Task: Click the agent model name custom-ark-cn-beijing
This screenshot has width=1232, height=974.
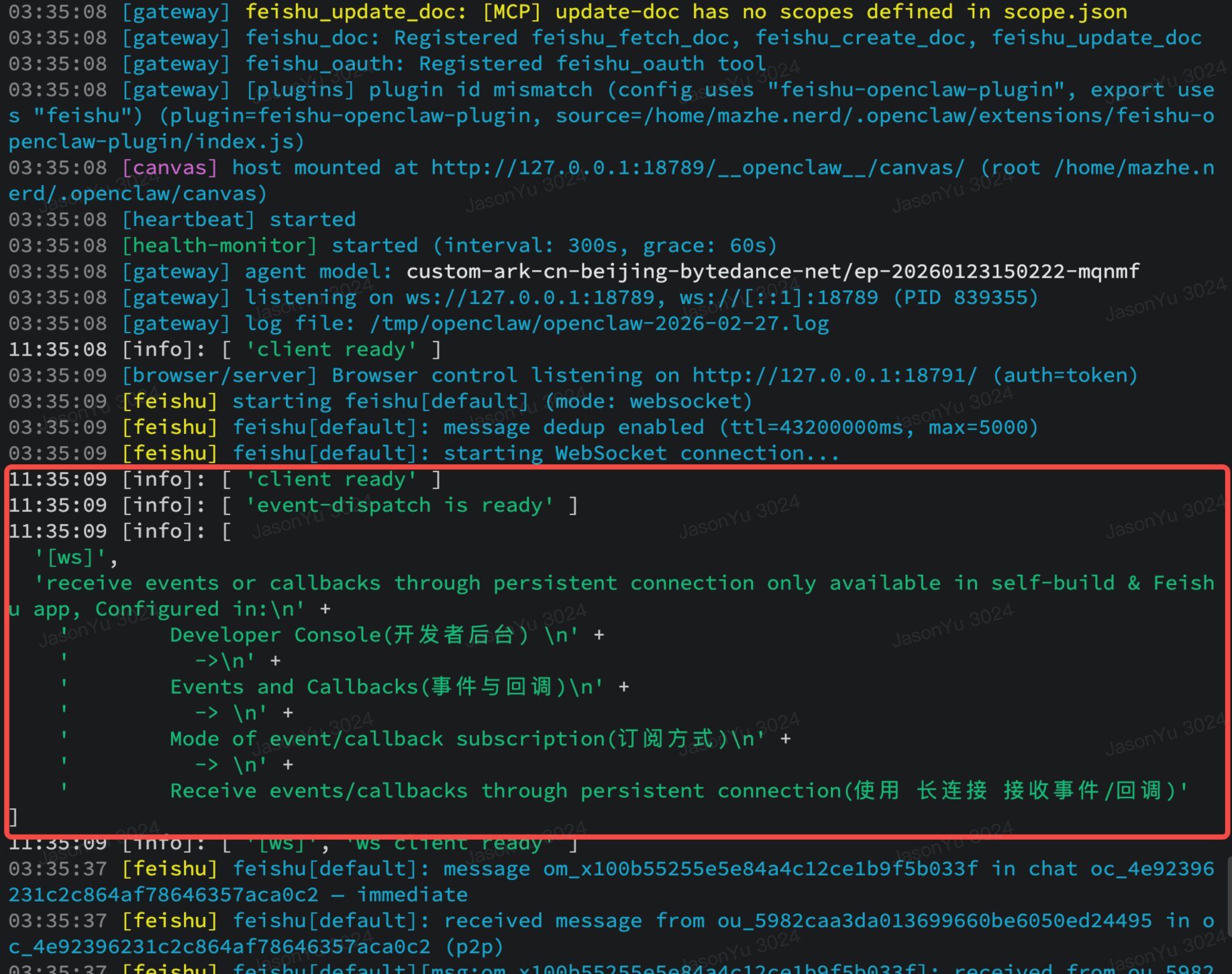Action: click(772, 272)
